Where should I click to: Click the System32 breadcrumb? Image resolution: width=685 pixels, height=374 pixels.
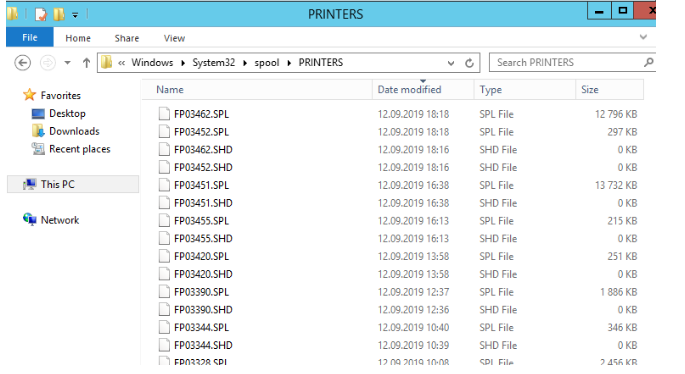click(214, 62)
